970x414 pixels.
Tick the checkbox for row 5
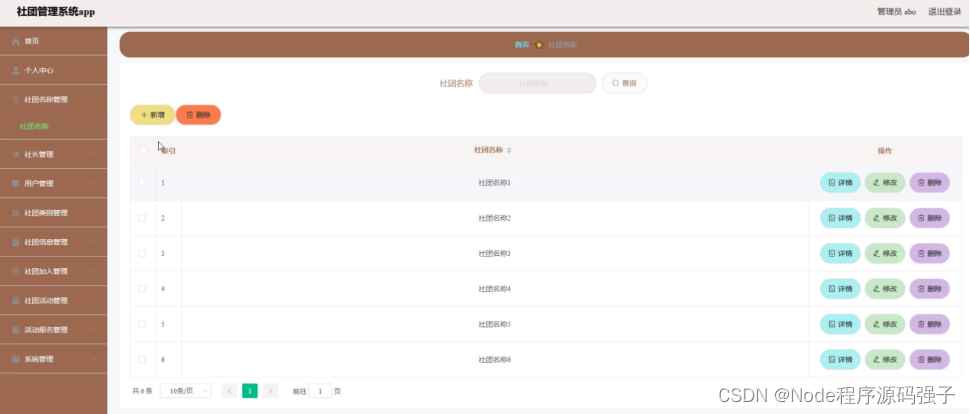pyautogui.click(x=142, y=324)
